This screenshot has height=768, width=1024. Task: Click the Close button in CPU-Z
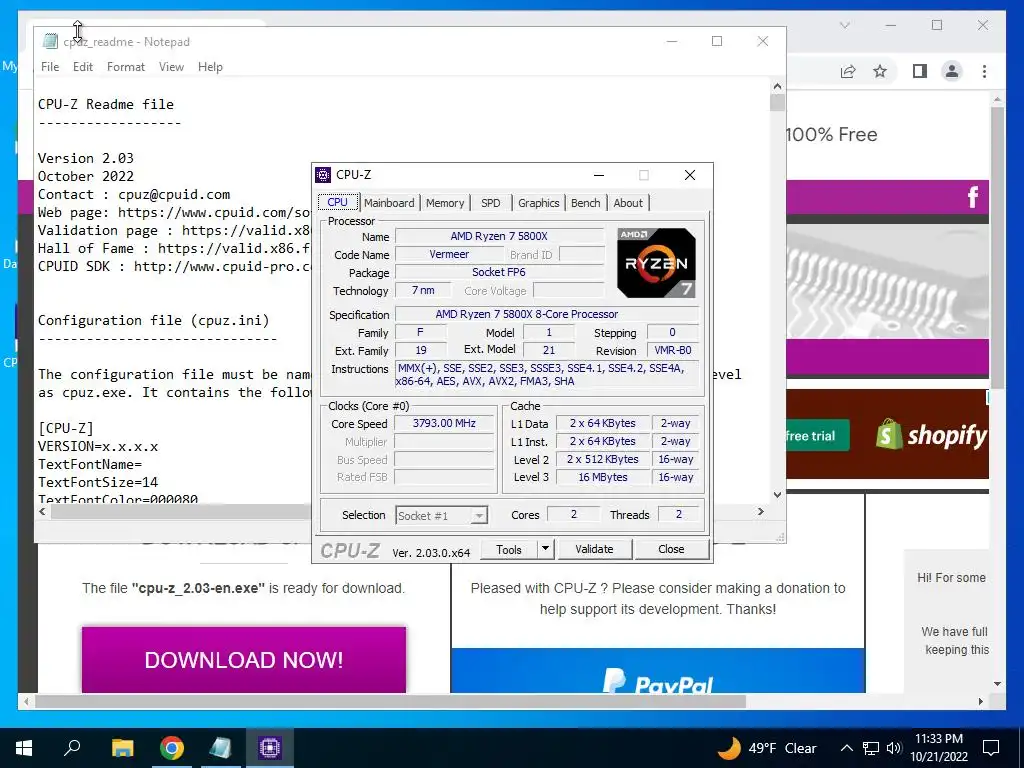point(671,549)
